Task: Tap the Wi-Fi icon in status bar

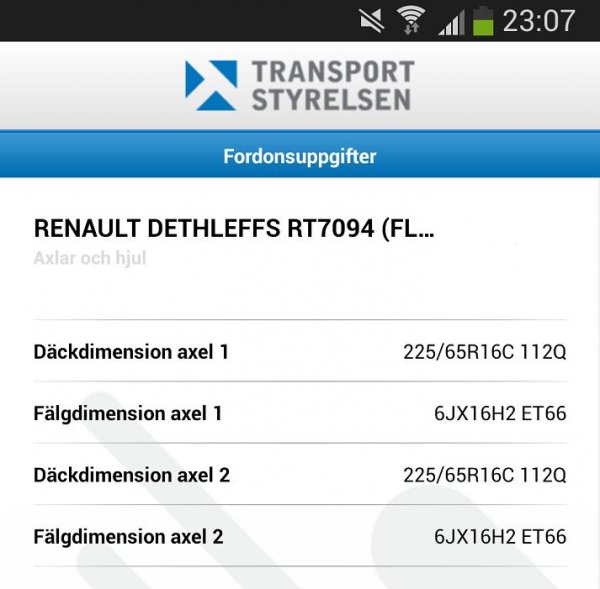Action: click(x=410, y=20)
